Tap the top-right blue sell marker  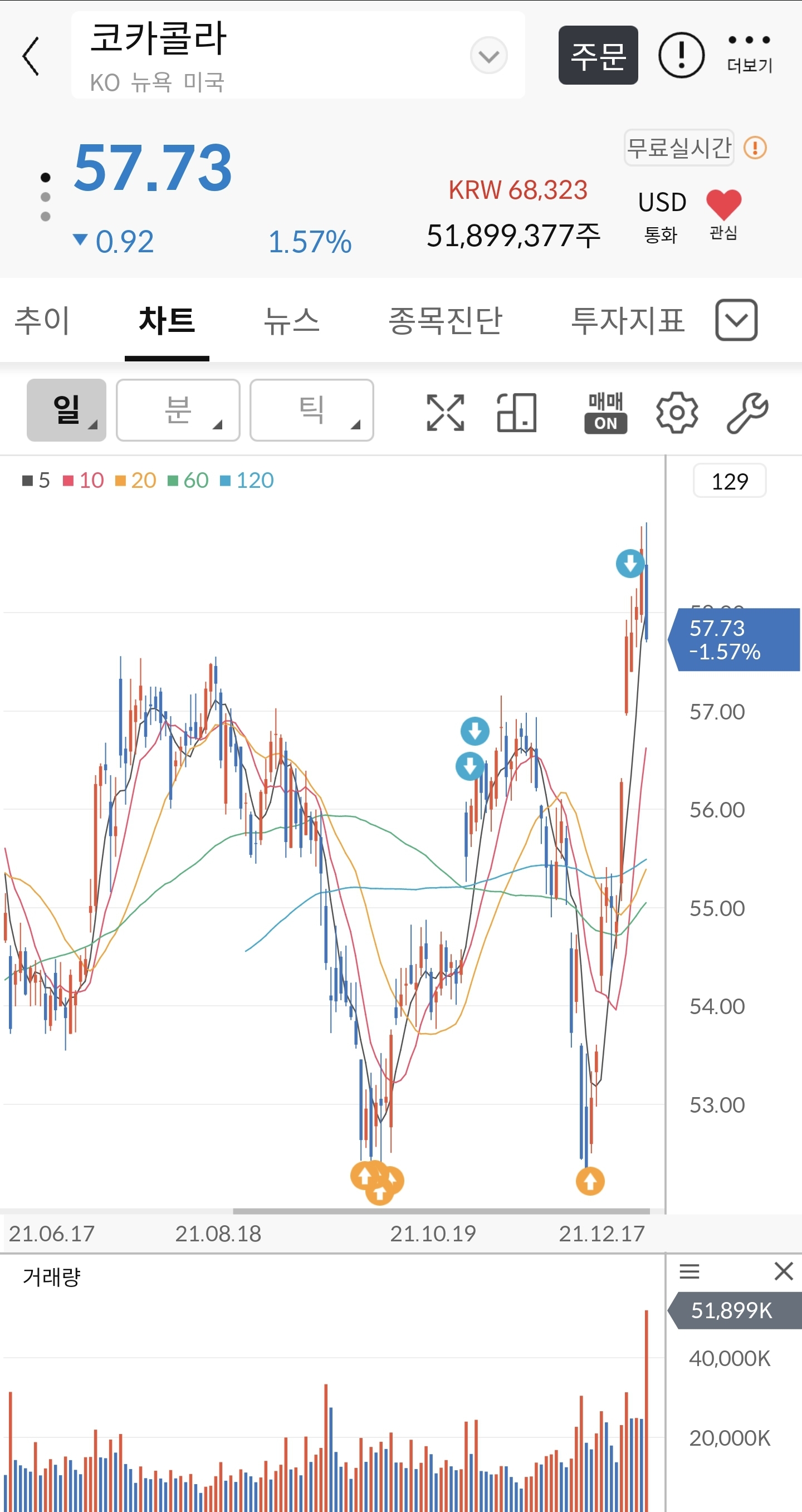(x=630, y=564)
